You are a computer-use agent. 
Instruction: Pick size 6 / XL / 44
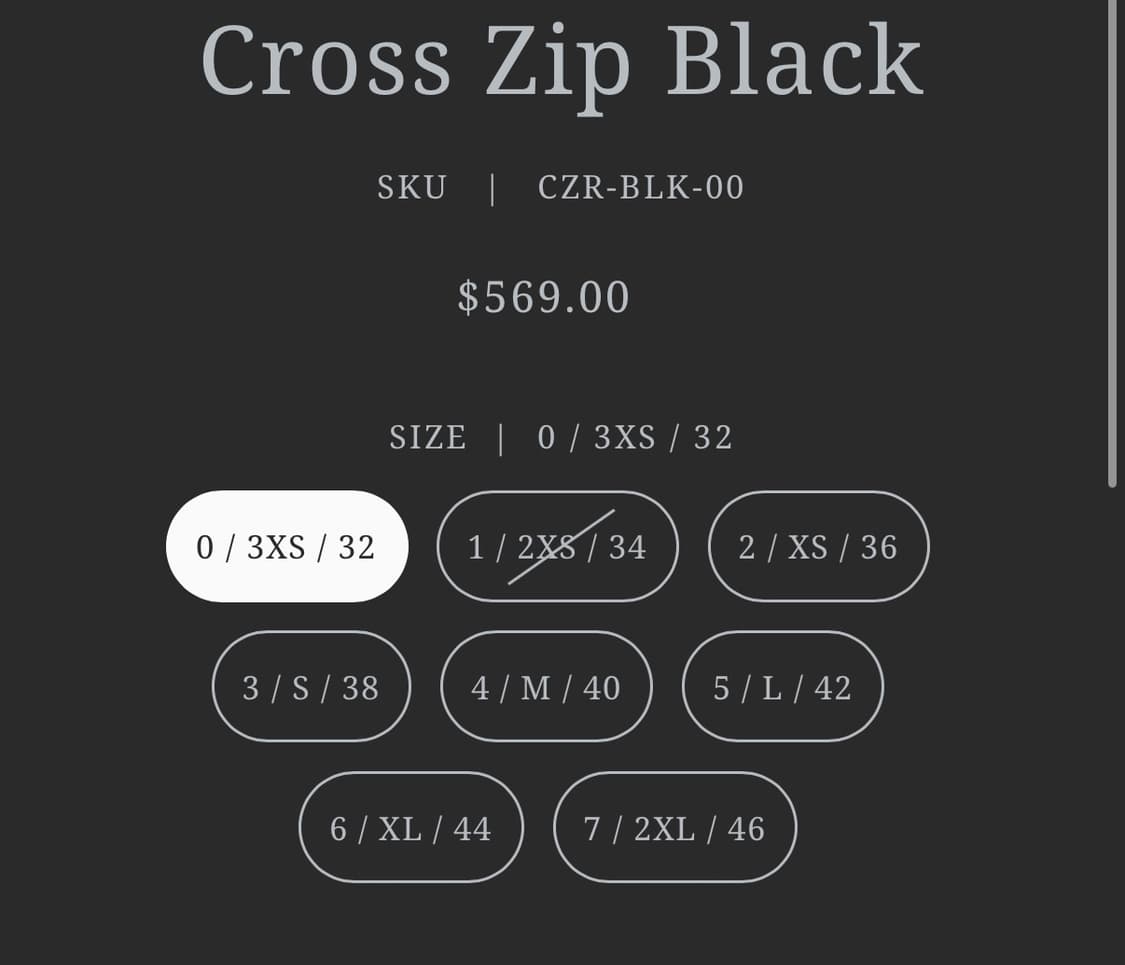tap(411, 828)
